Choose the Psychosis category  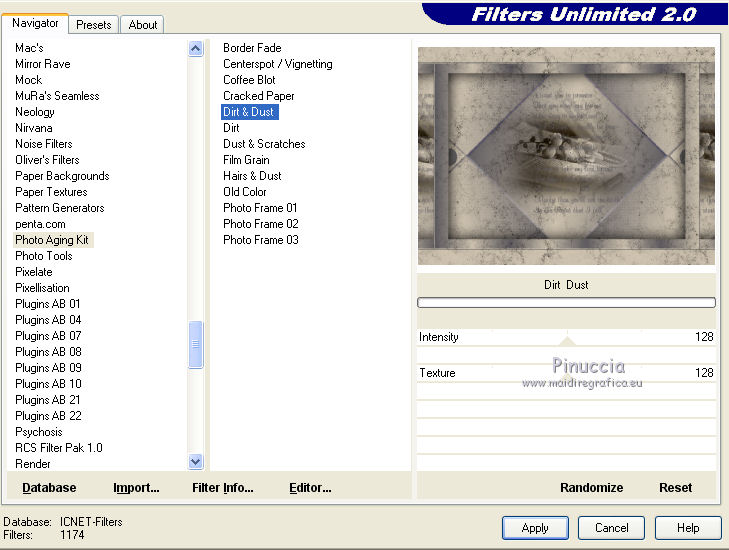[39, 432]
